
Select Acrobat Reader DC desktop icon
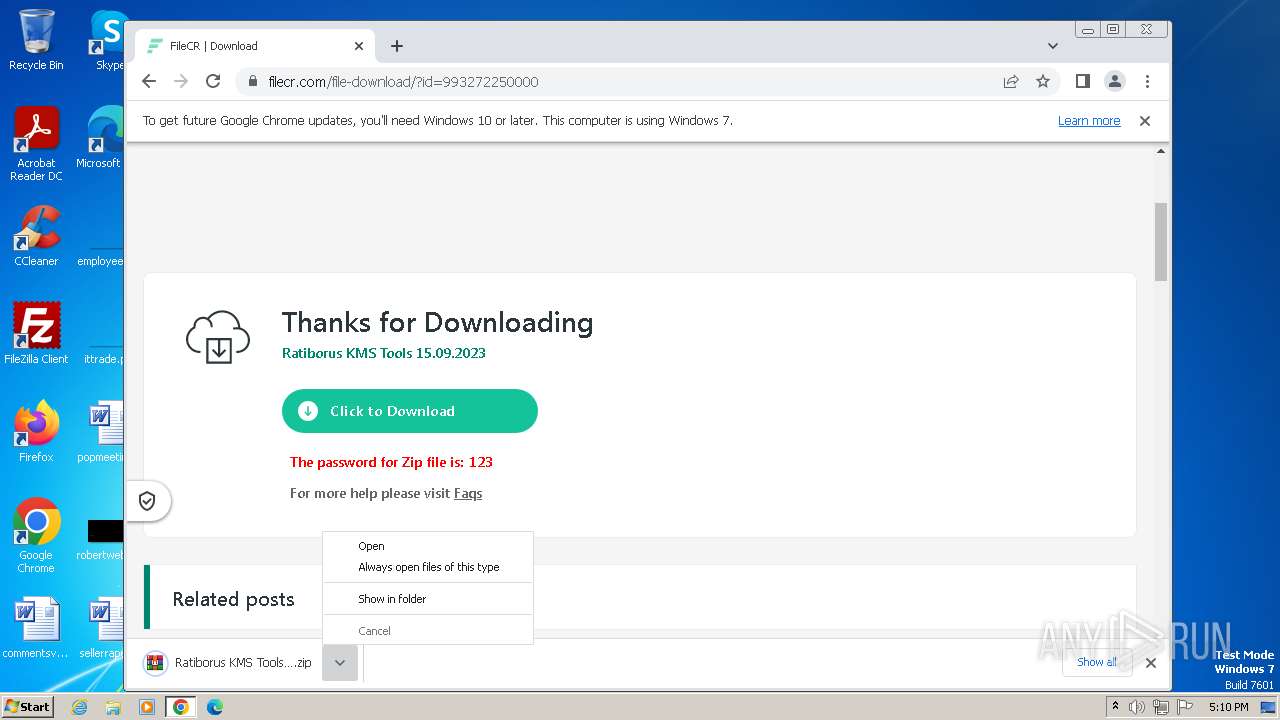click(36, 144)
